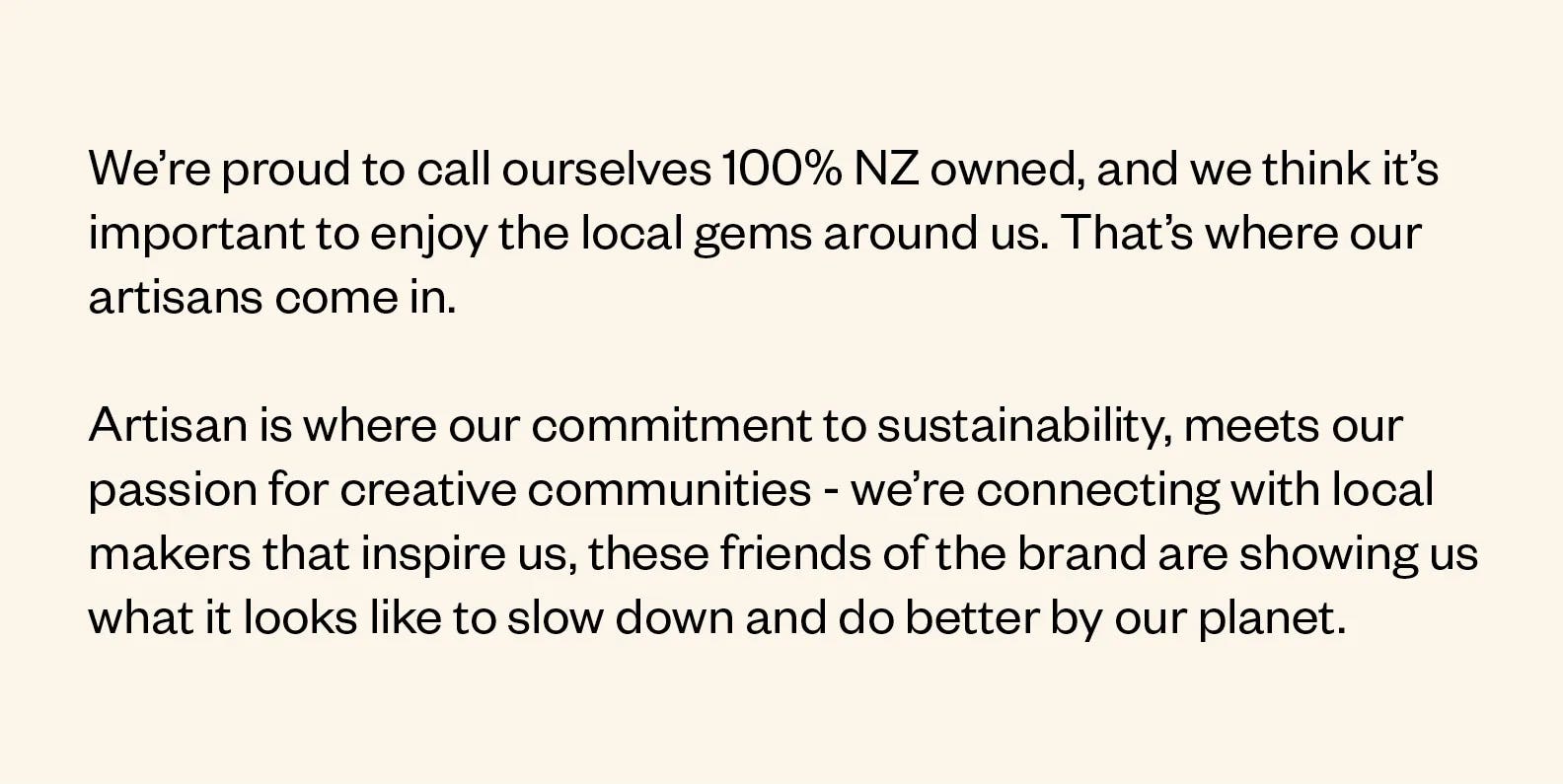The width and height of the screenshot is (1563, 784).
Task: Click "Artisan" beginning the second paragraph
Action: tap(168, 426)
